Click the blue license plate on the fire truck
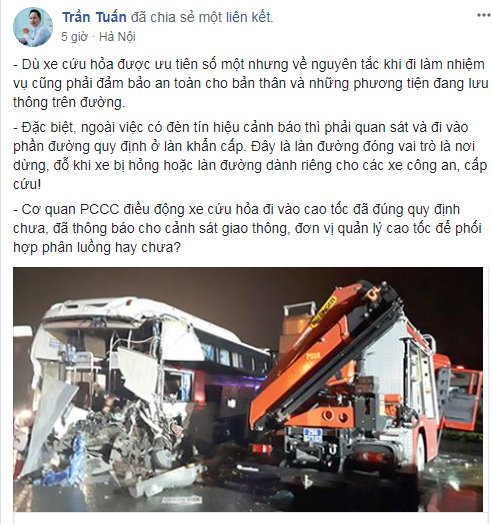The image size is (492, 524). pyautogui.click(x=313, y=436)
